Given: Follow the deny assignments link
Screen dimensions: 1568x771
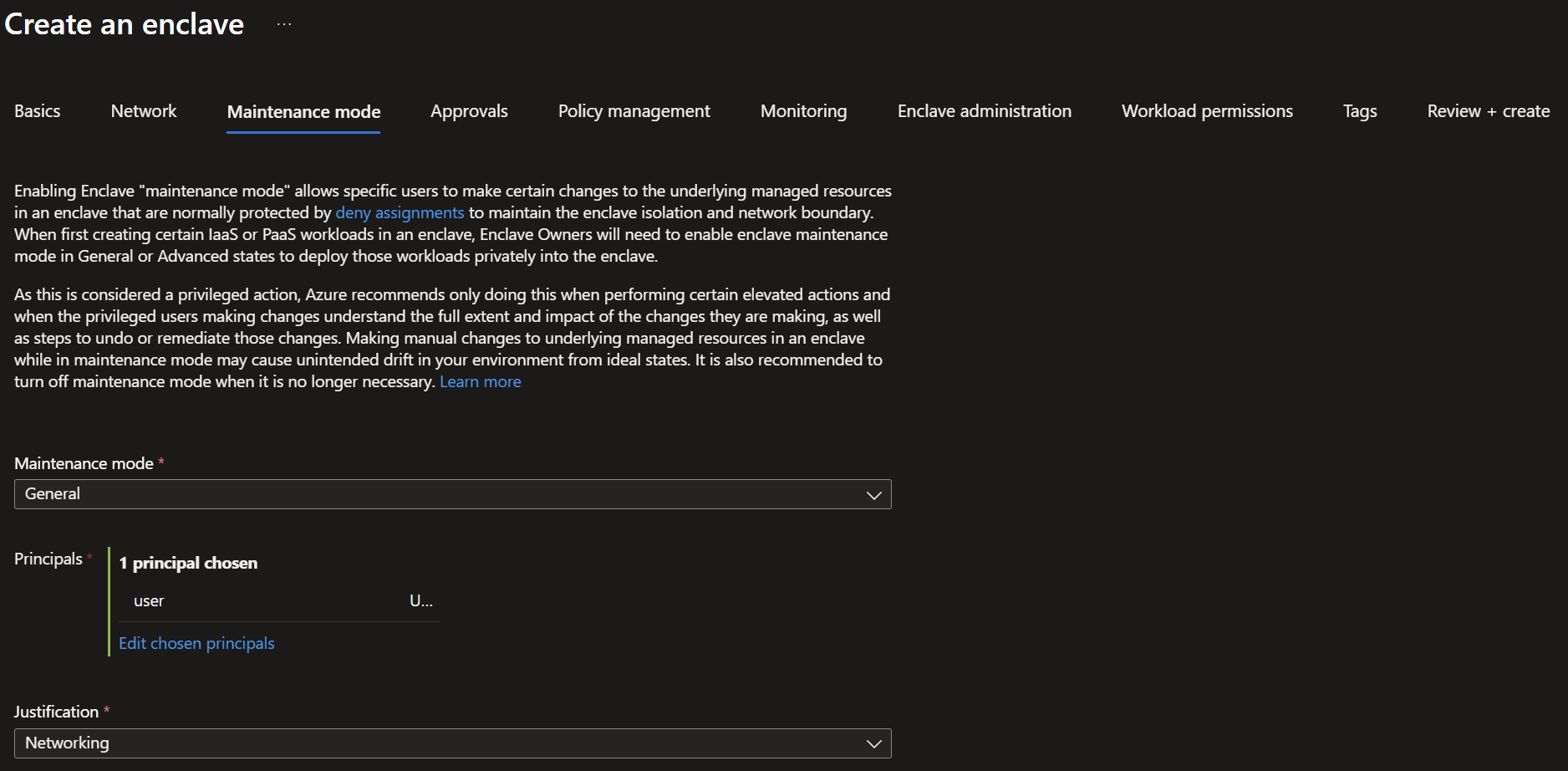Looking at the screenshot, I should point(400,213).
